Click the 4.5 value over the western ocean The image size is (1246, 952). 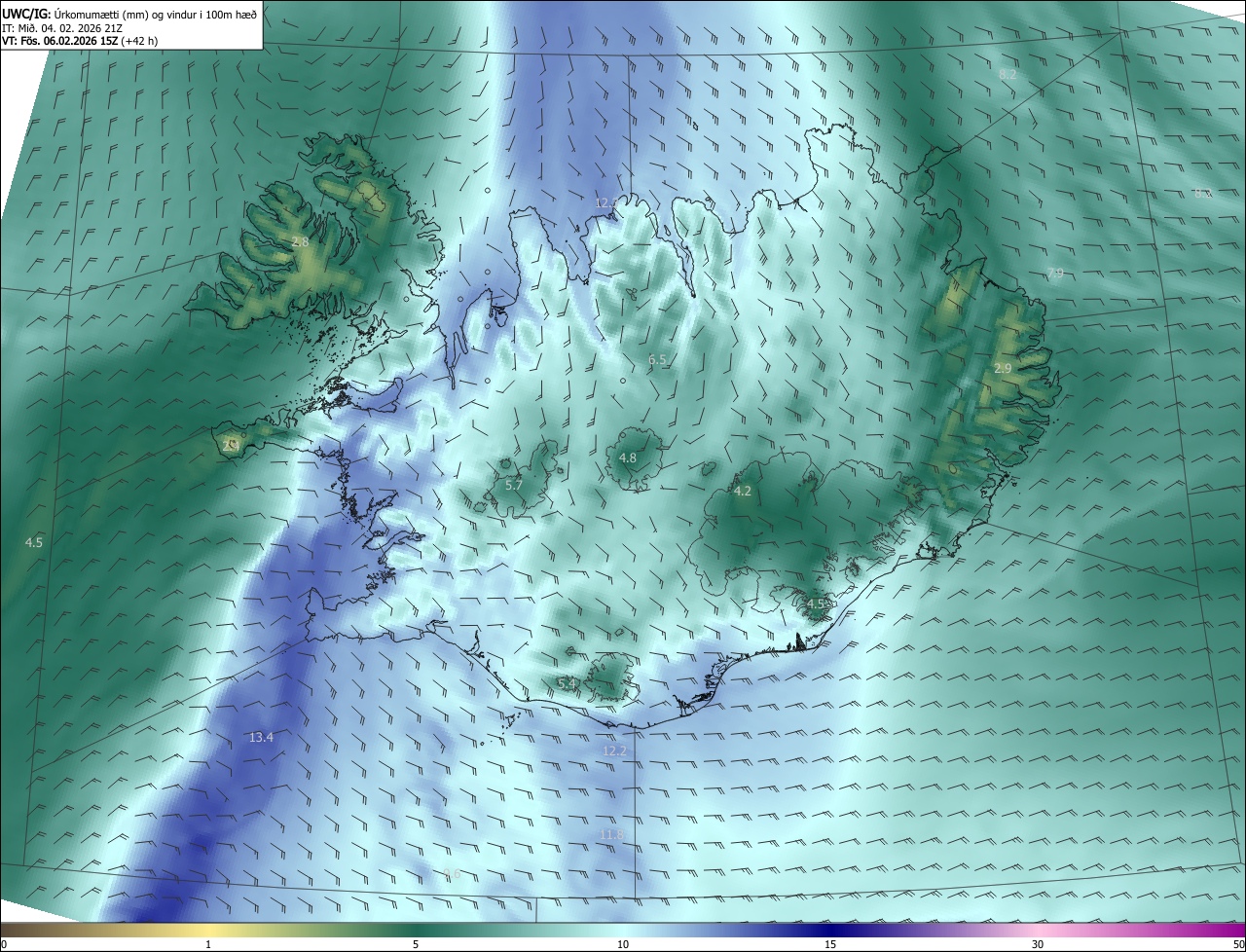coord(34,541)
